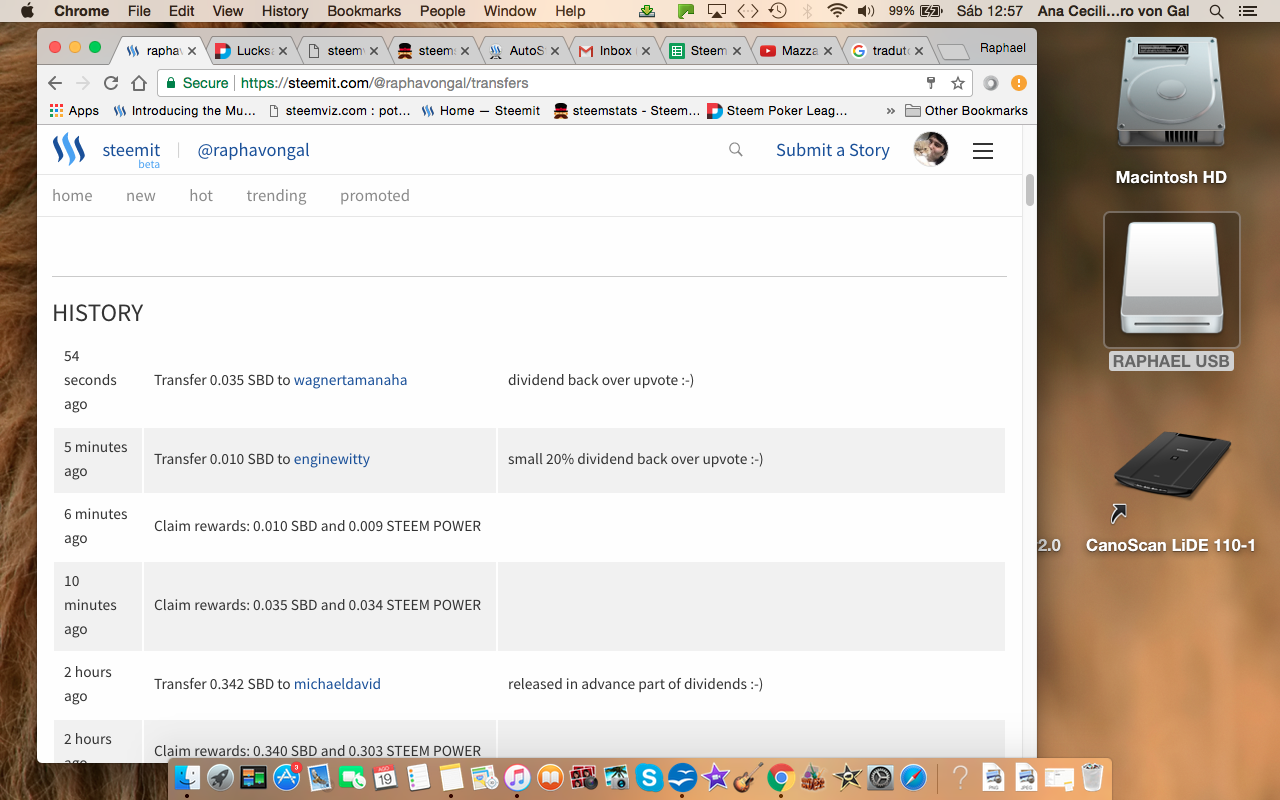Open iBooks in the Dock
Image resolution: width=1280 pixels, height=800 pixels.
(x=550, y=777)
